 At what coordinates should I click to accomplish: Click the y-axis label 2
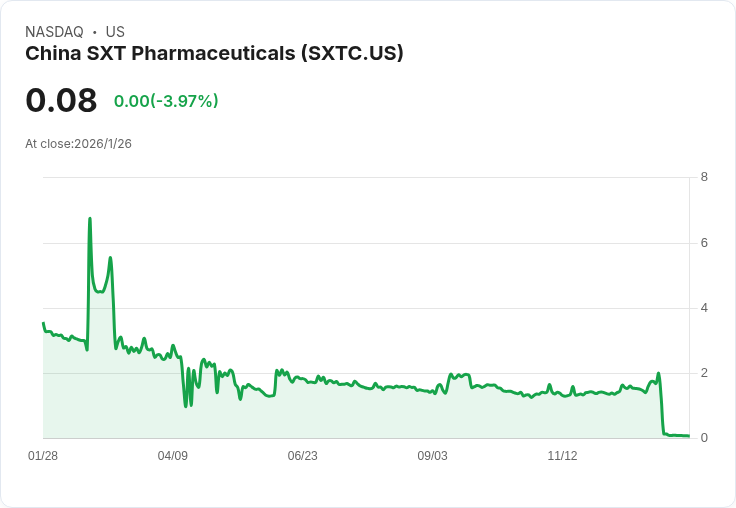704,373
